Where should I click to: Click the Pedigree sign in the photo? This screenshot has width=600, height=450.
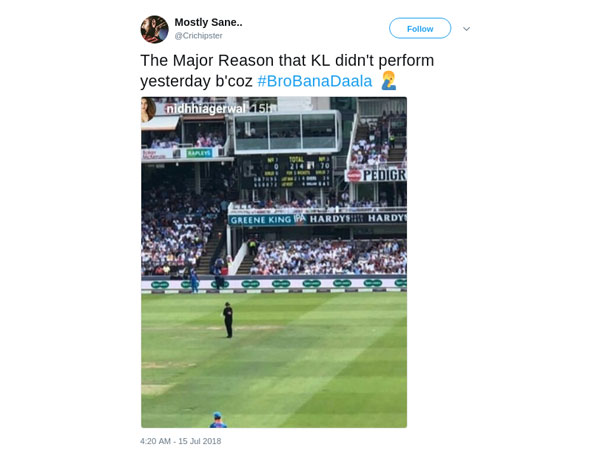[x=380, y=175]
